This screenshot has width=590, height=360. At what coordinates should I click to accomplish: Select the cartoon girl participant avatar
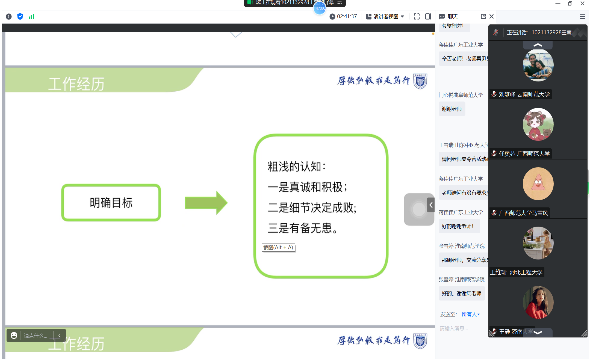(x=538, y=124)
